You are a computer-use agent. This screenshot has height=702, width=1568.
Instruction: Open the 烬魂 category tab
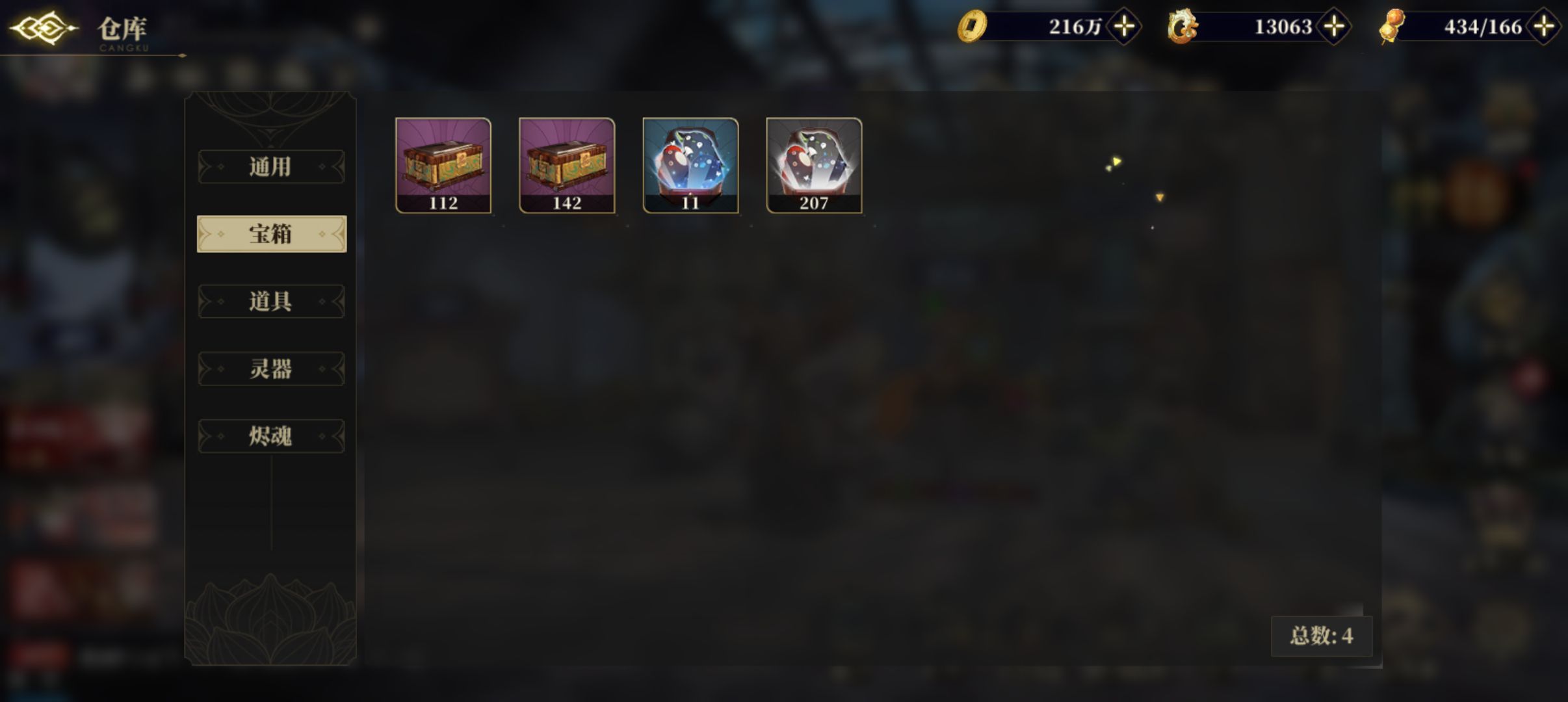click(271, 436)
